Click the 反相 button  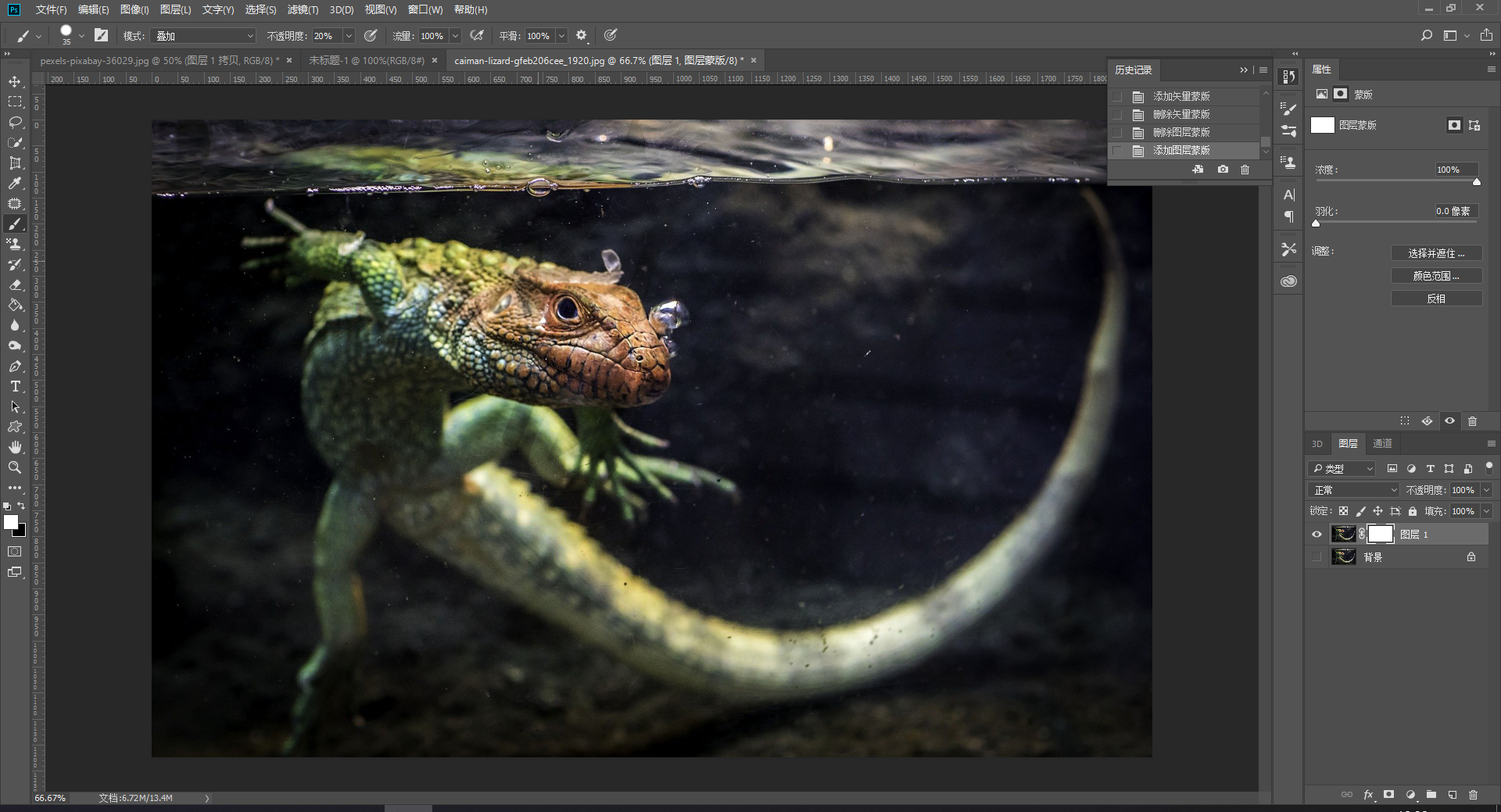1436,299
